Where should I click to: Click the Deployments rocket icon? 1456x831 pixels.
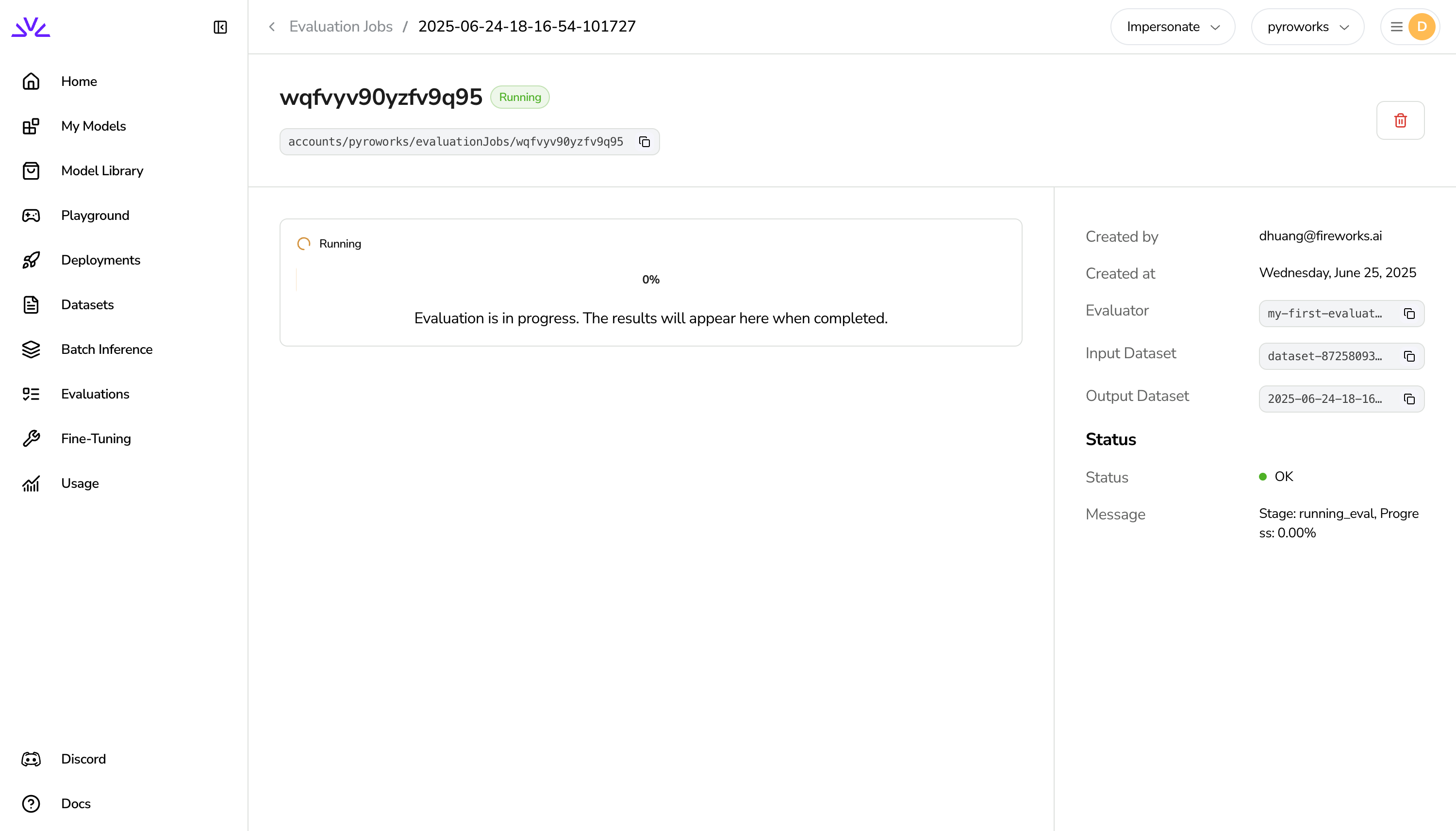[31, 260]
